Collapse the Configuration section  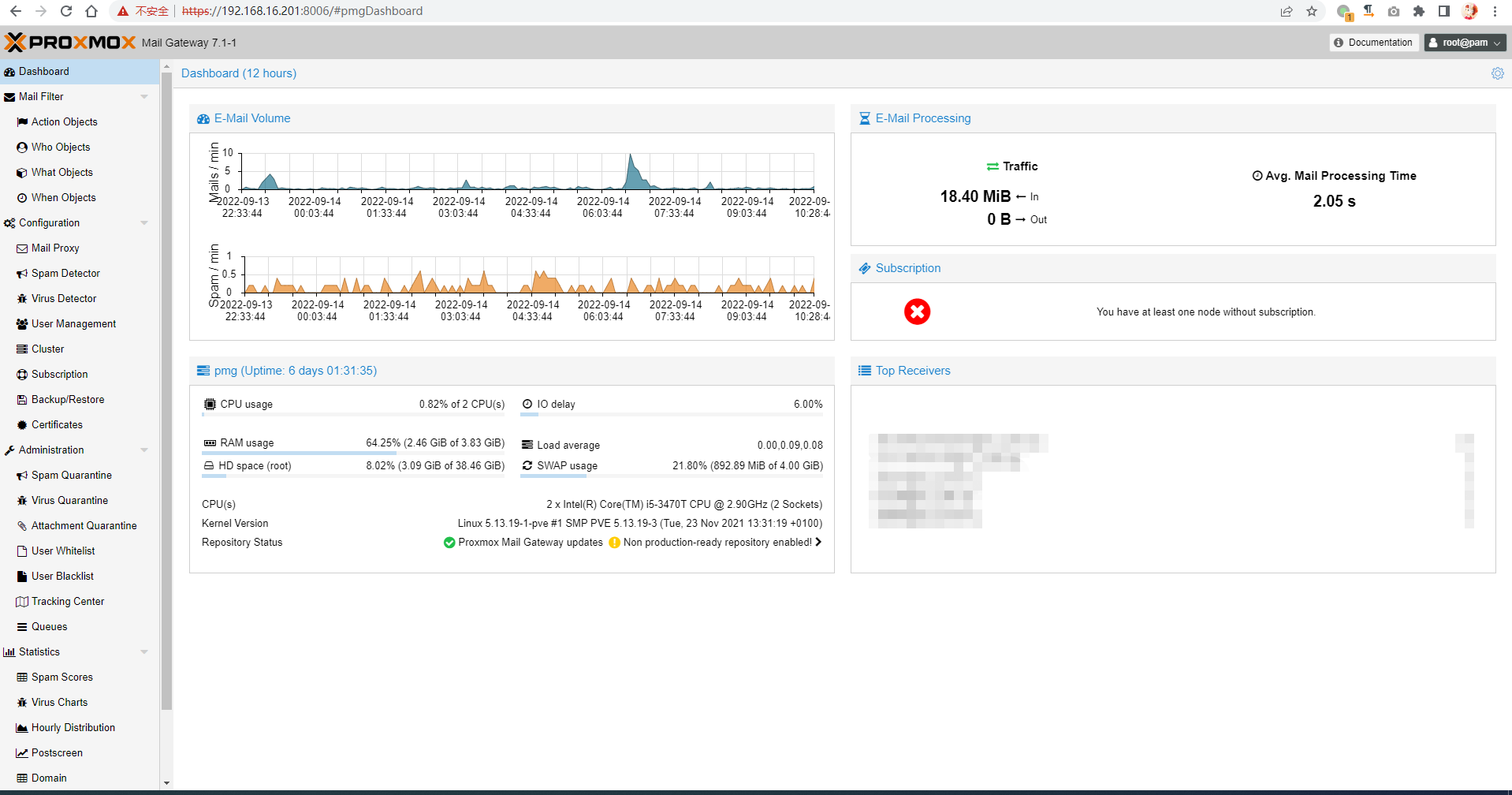click(143, 222)
